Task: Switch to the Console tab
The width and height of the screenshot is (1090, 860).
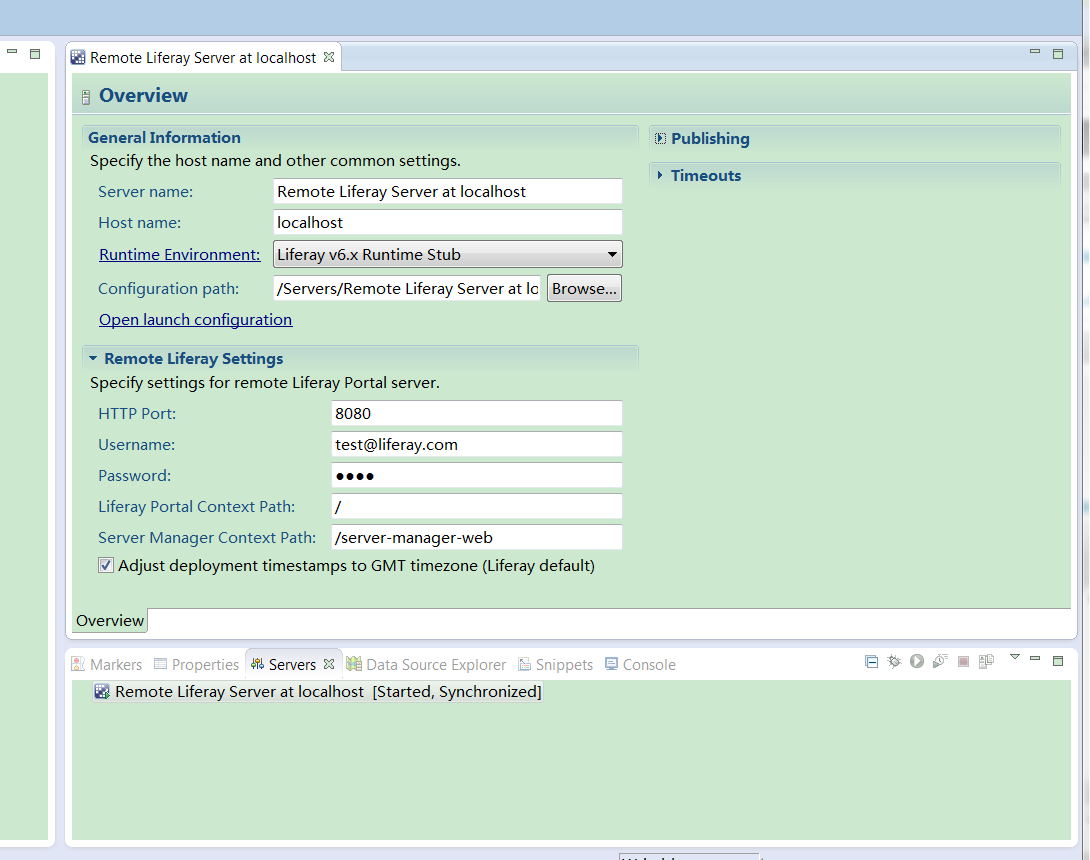Action: tap(640, 665)
